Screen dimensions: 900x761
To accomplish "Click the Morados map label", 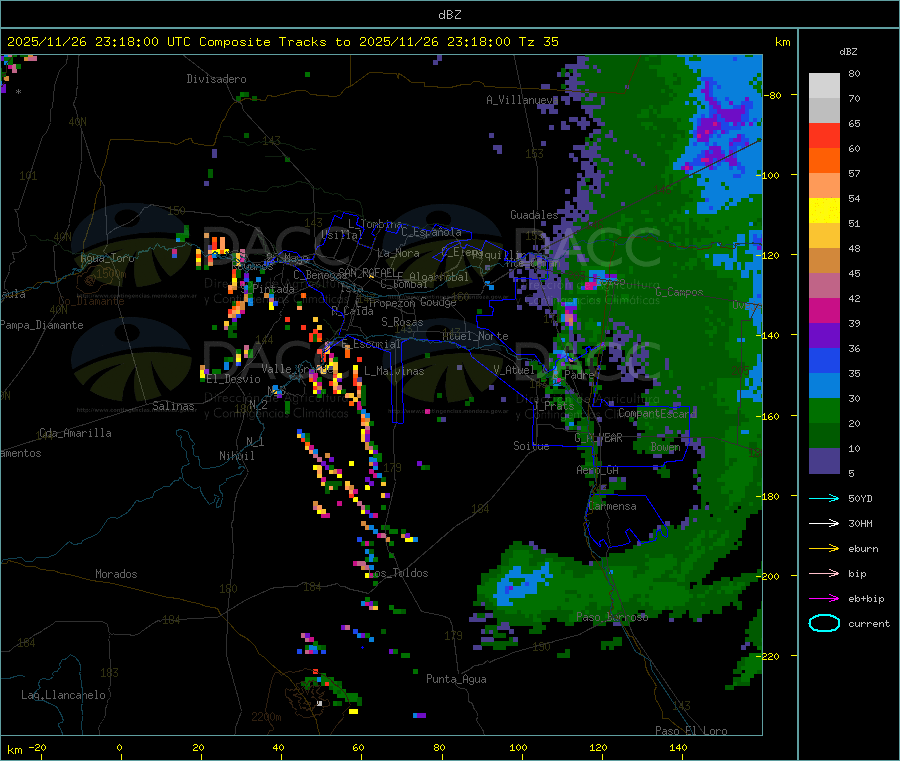I will (x=116, y=574).
